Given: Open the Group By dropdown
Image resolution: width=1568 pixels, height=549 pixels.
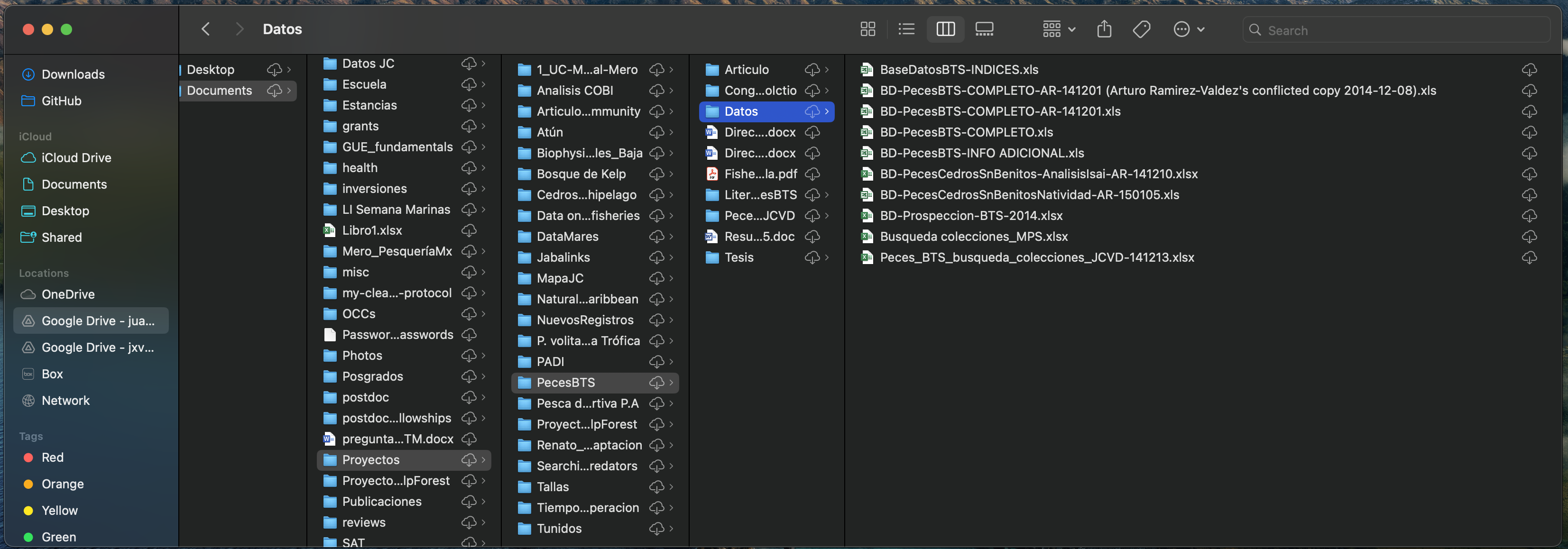Looking at the screenshot, I should pos(1059,29).
